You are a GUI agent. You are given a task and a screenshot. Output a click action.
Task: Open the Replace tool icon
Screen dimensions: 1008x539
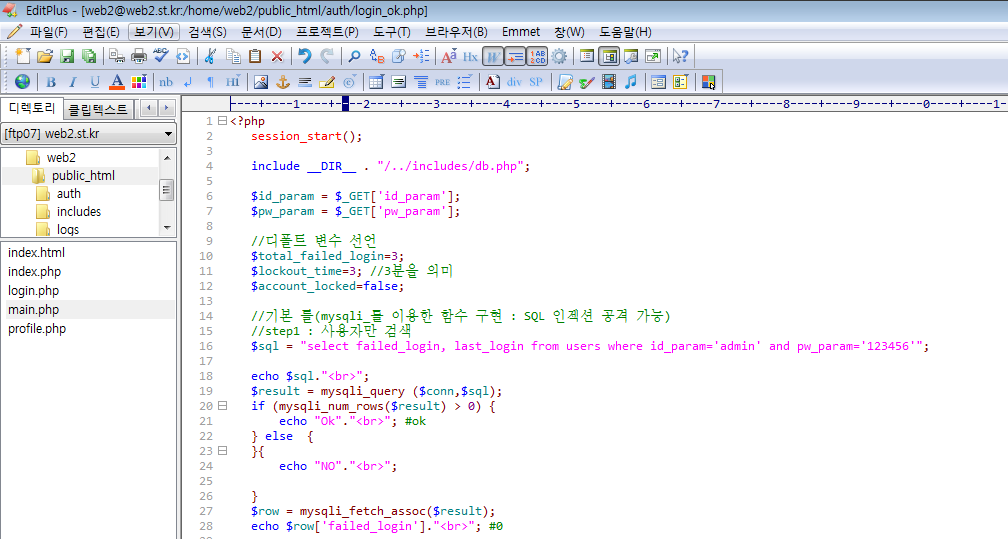(377, 57)
